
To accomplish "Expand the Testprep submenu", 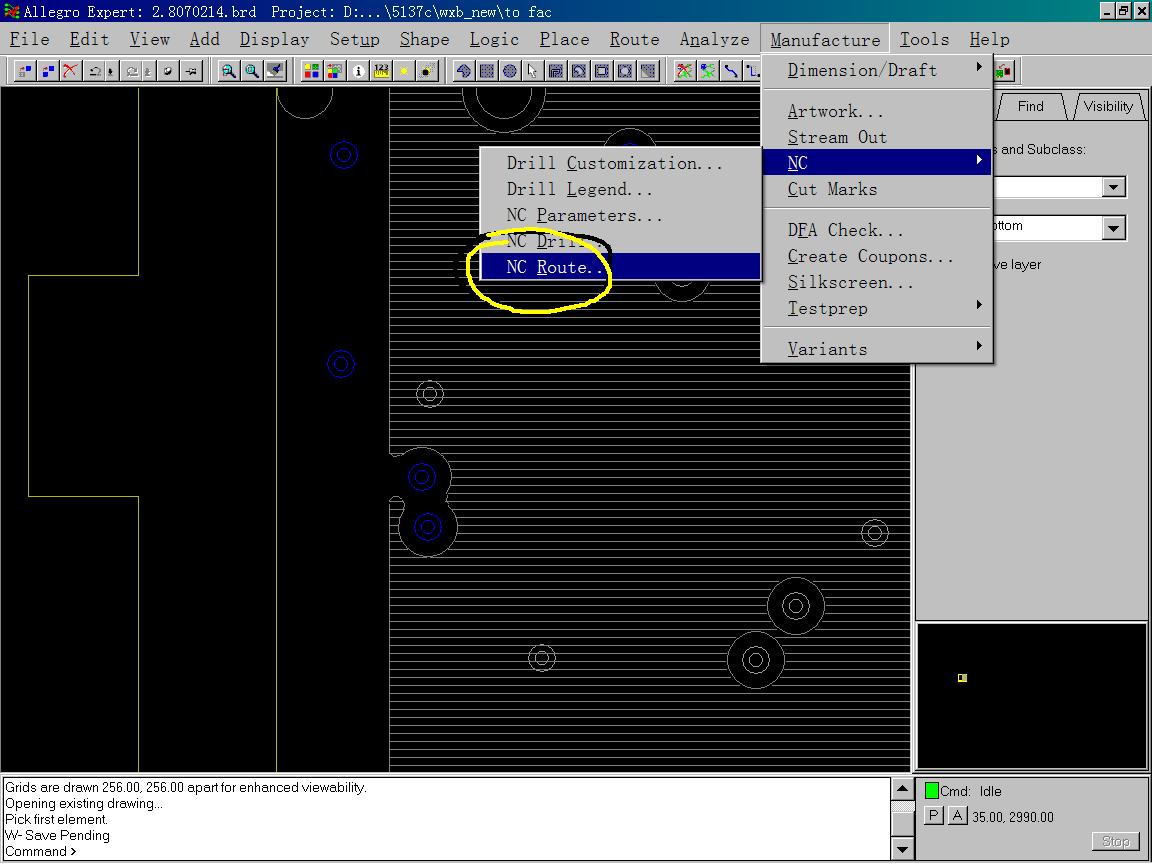I will tap(877, 309).
